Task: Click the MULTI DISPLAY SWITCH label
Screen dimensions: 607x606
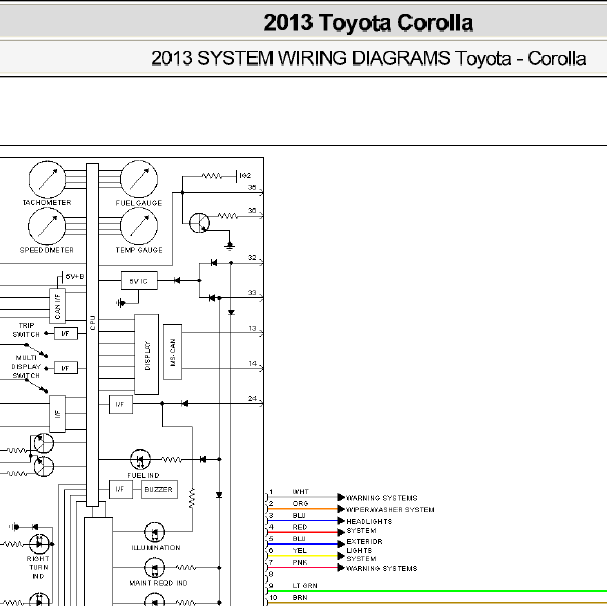Action: coord(26,366)
